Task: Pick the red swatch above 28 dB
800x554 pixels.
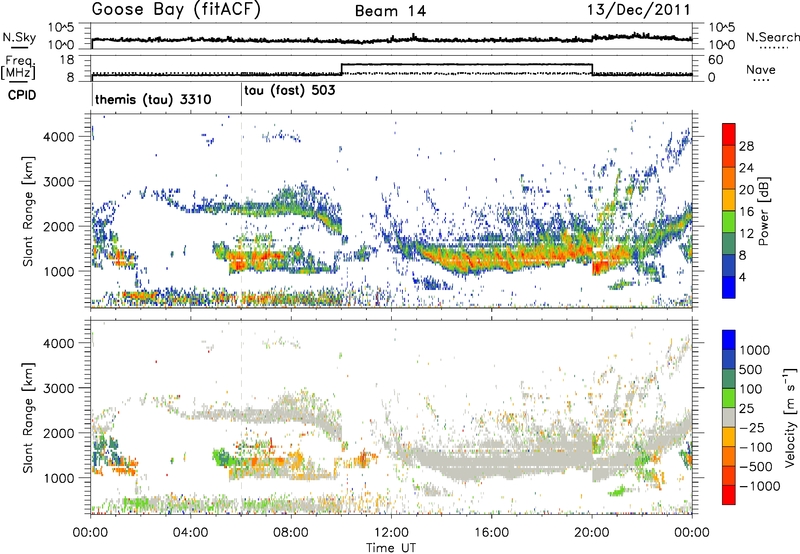Action: point(729,134)
